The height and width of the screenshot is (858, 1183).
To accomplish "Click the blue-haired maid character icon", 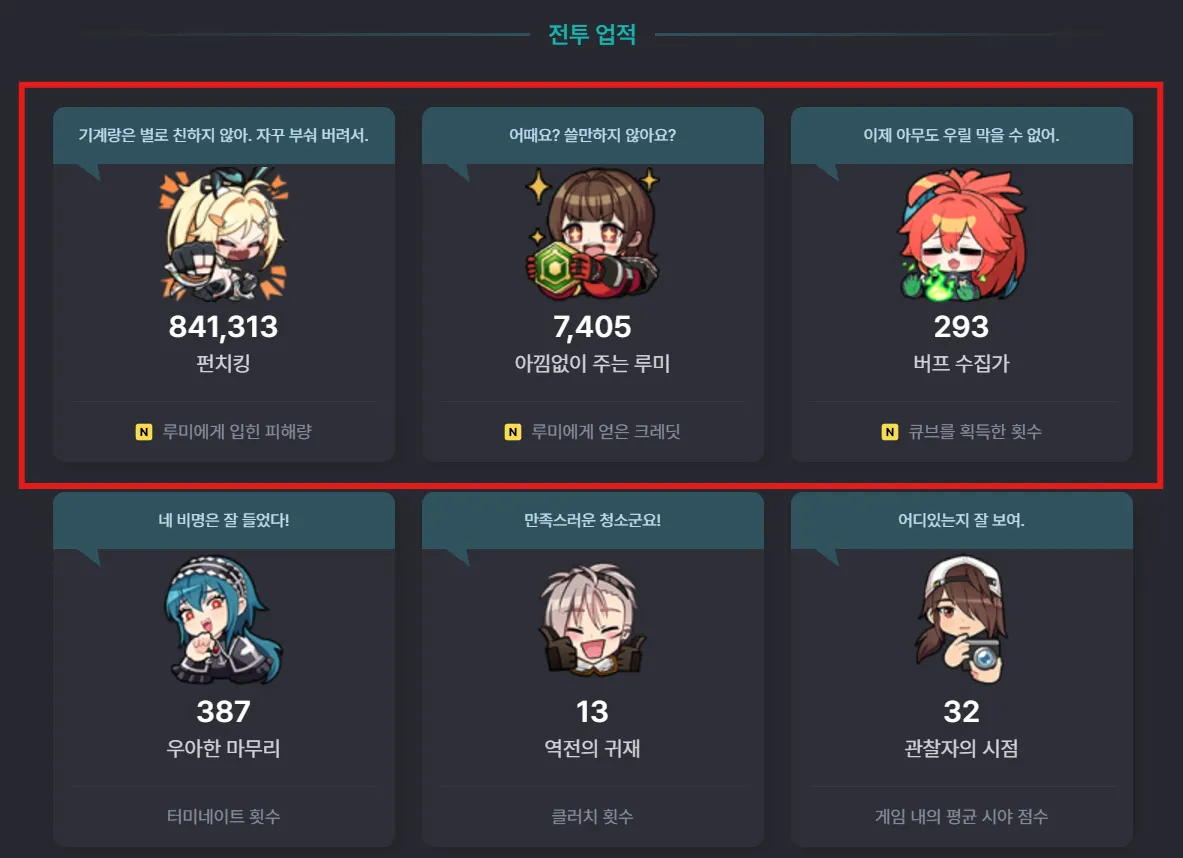I will point(223,620).
